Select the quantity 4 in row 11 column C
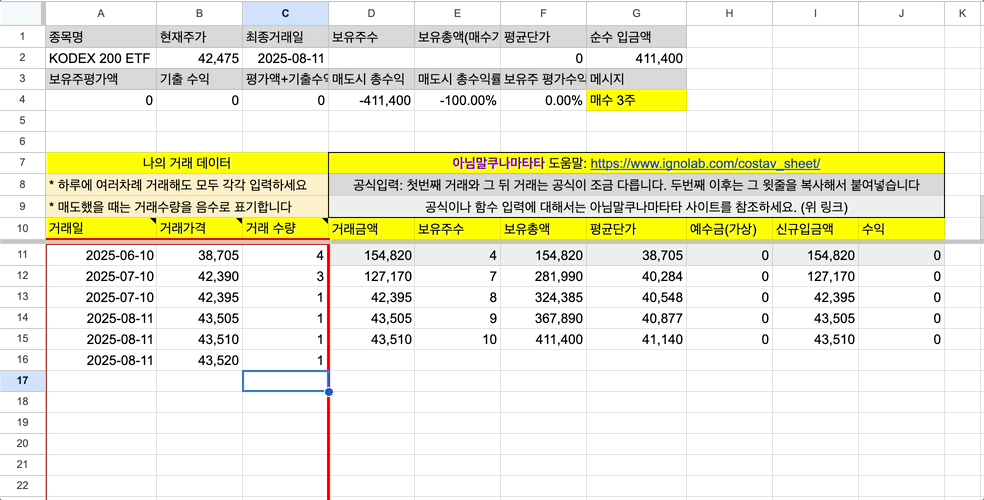984x500 pixels. click(285, 255)
